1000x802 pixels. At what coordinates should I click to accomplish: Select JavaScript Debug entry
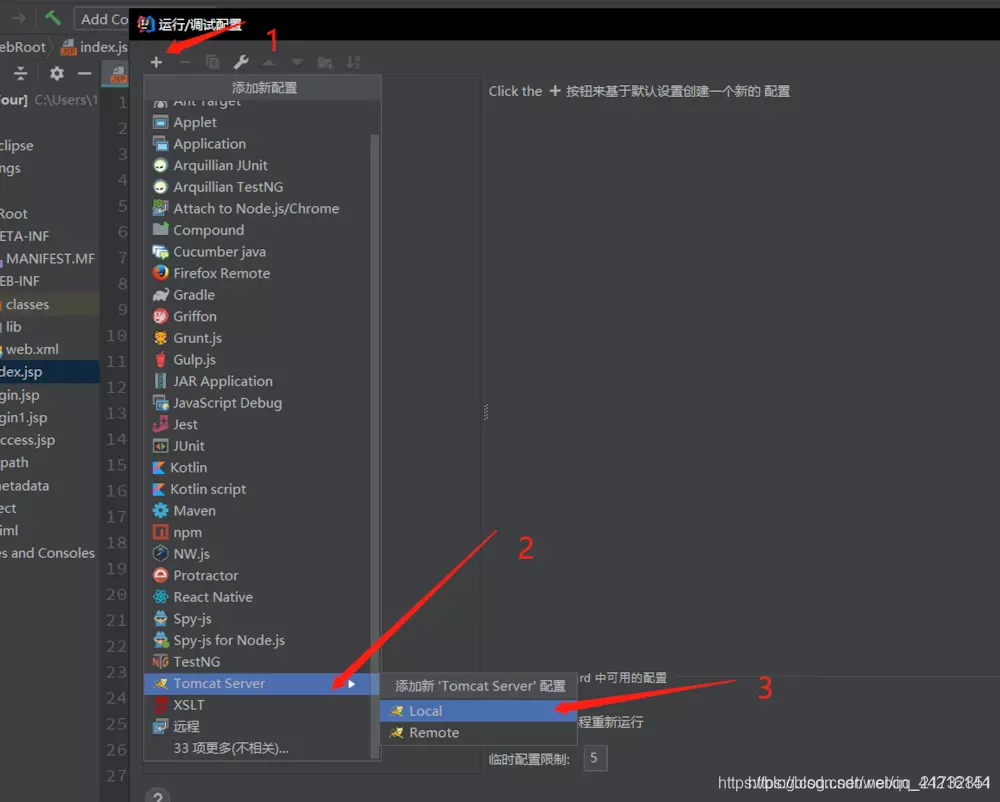click(257, 403)
